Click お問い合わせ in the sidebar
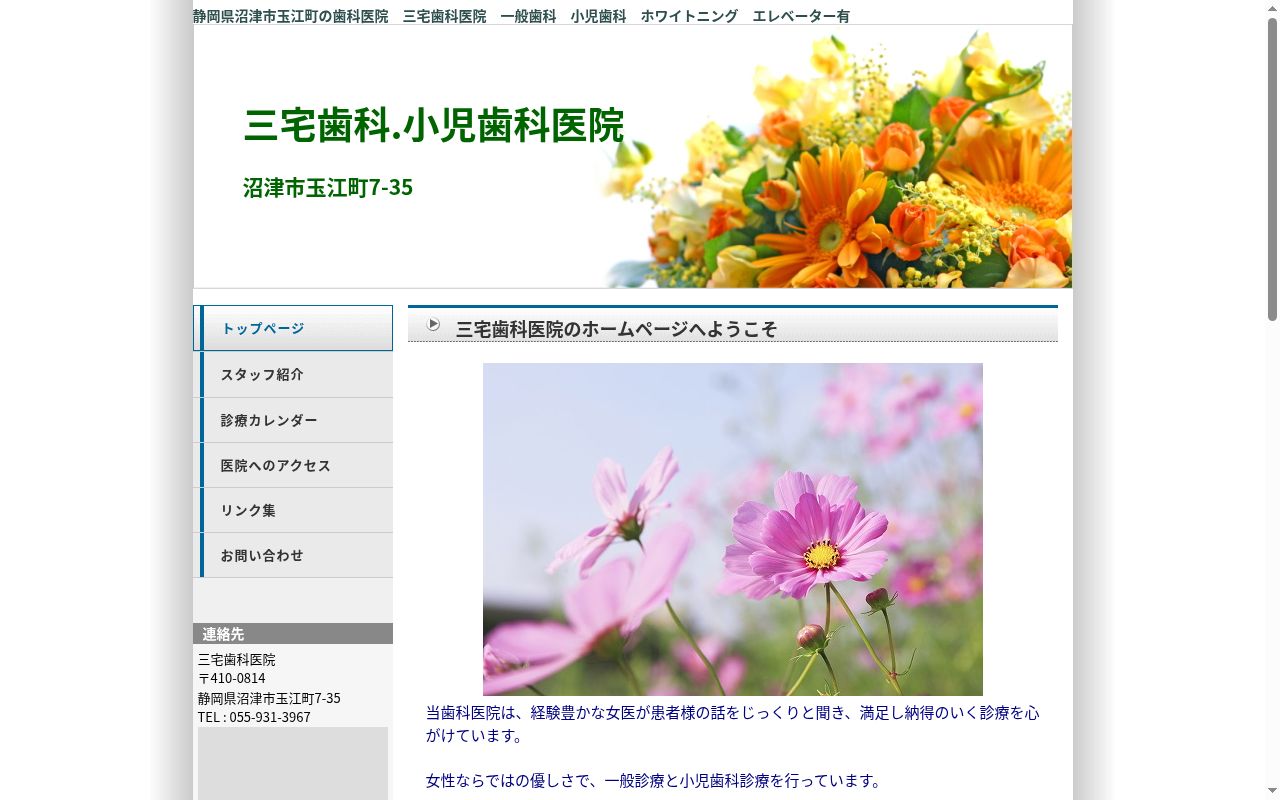 [x=293, y=555]
